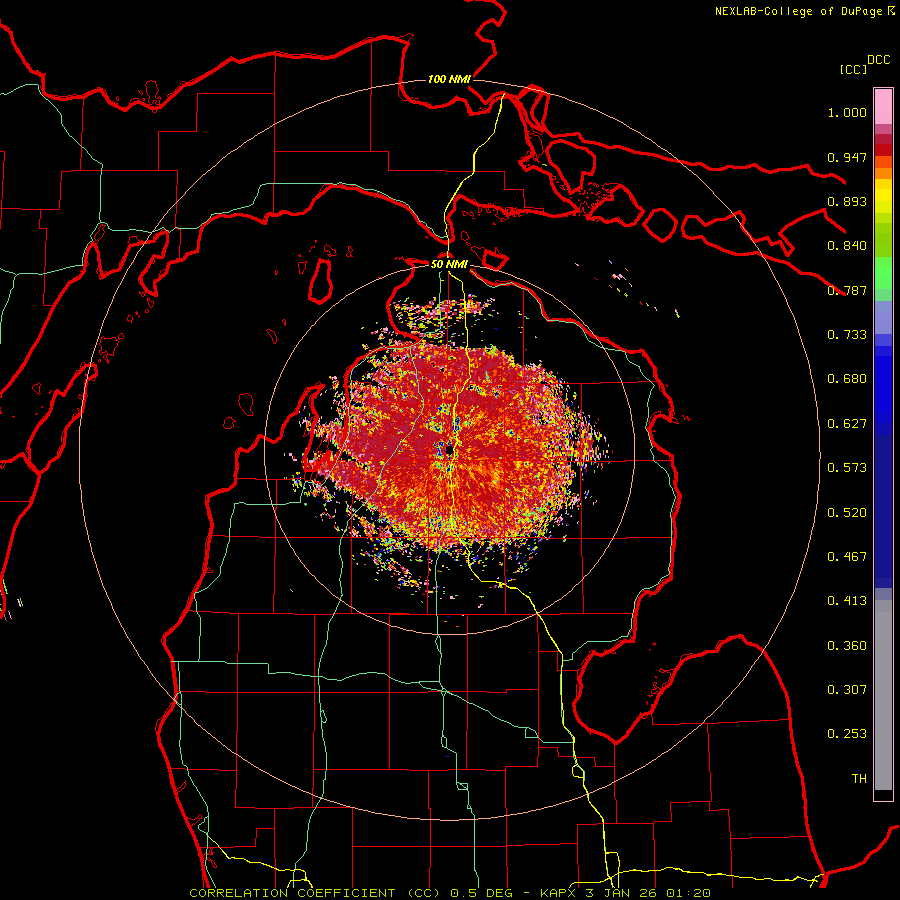Click the 0.360 scale value
Image resolution: width=900 pixels, height=900 pixels.
pyautogui.click(x=847, y=646)
